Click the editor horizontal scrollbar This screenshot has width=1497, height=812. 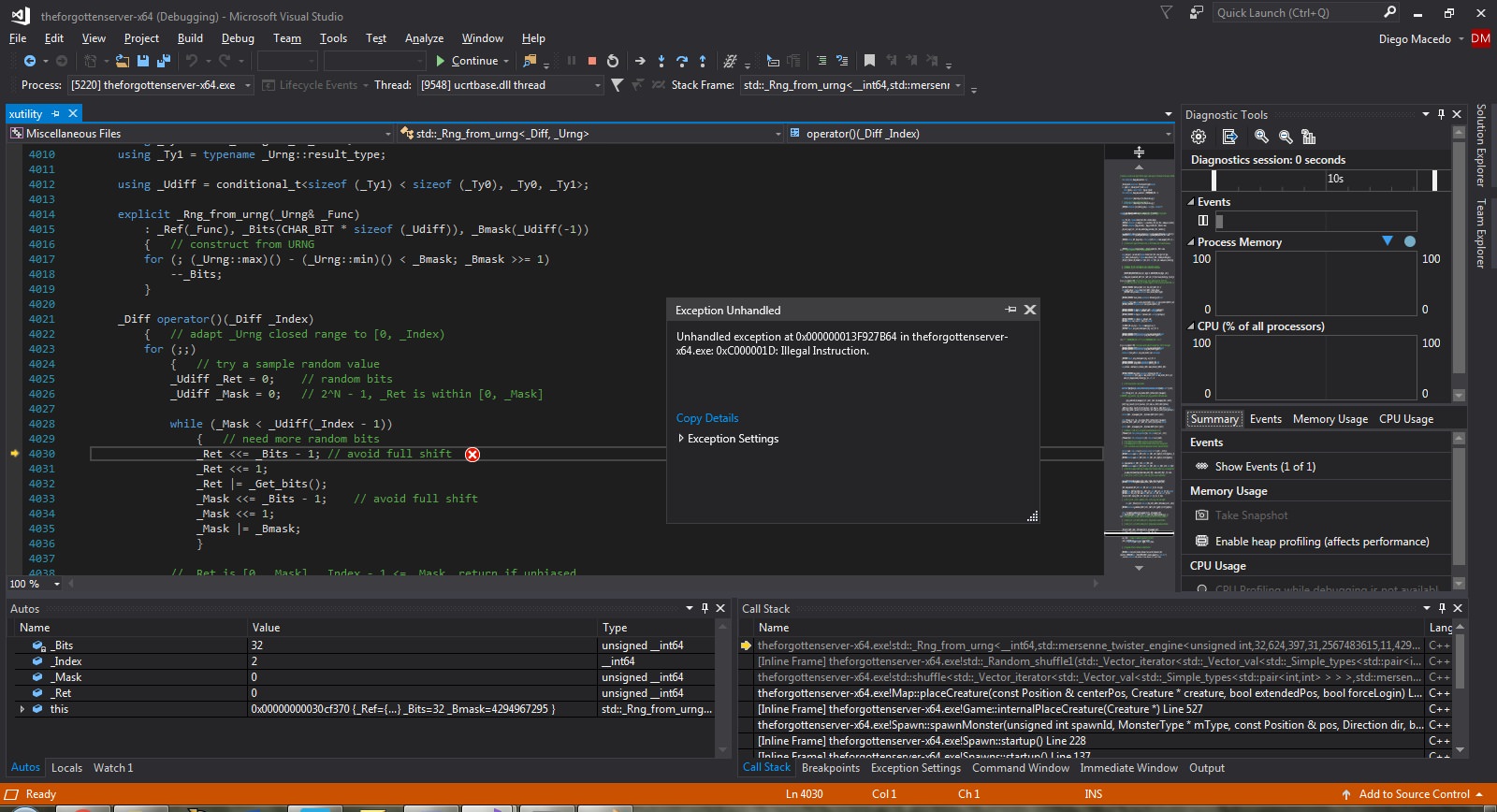click(584, 584)
